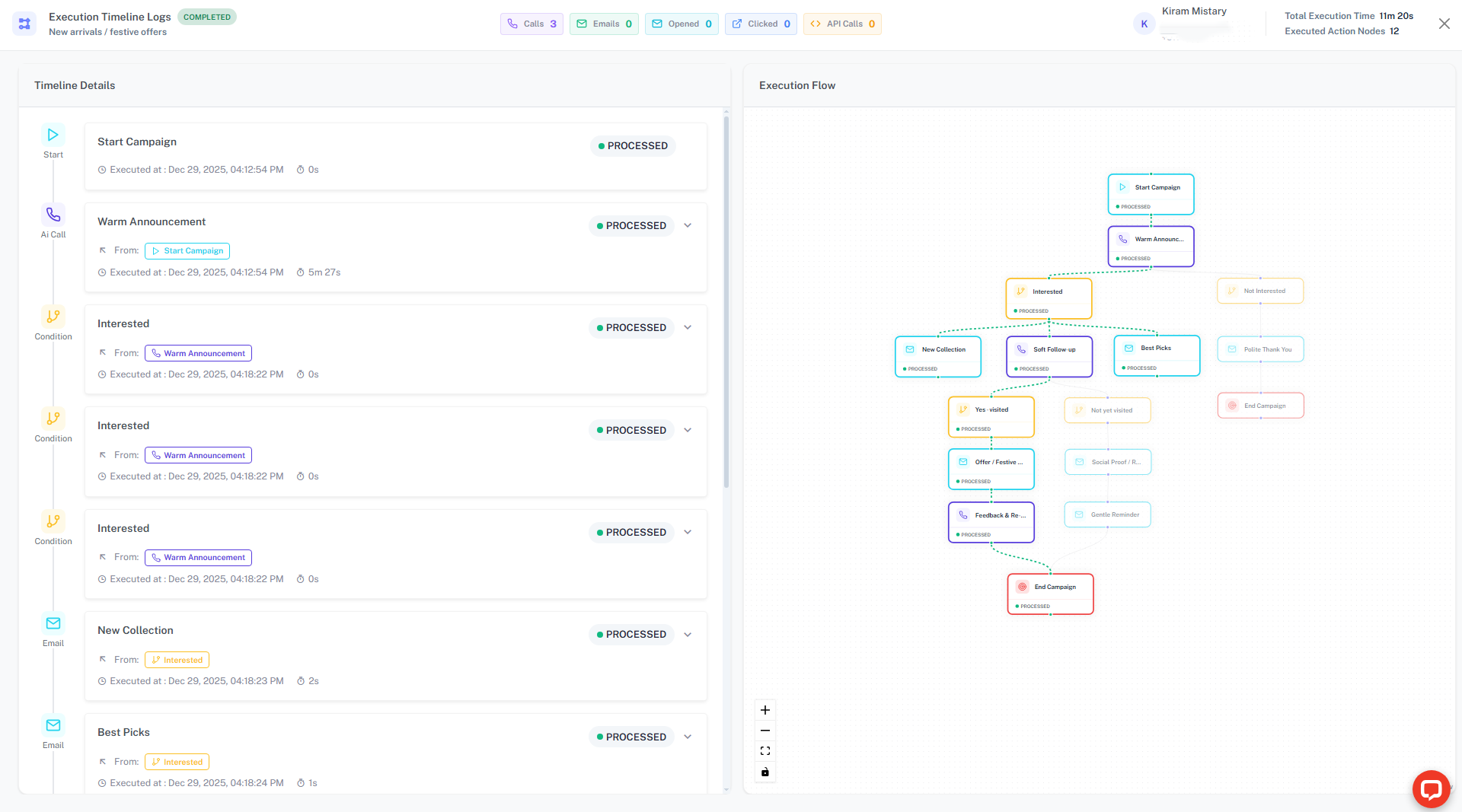The width and height of the screenshot is (1462, 812).
Task: Click the Ai Call phone timeline icon
Action: 53,215
